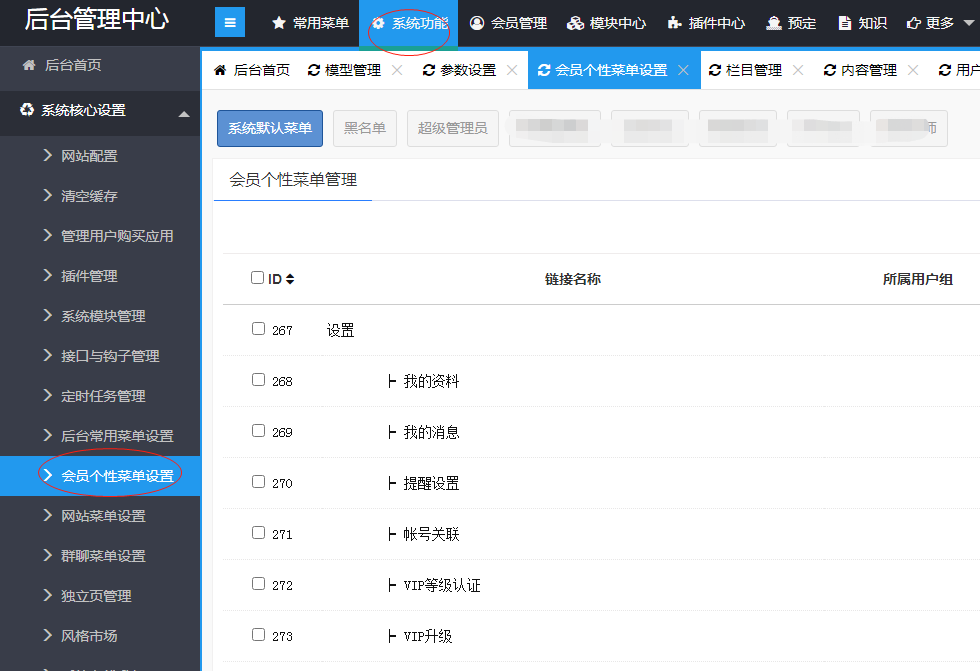Image resolution: width=980 pixels, height=671 pixels.
Task: Click the home icon beside 后台首页 in sidebar
Action: 28,65
